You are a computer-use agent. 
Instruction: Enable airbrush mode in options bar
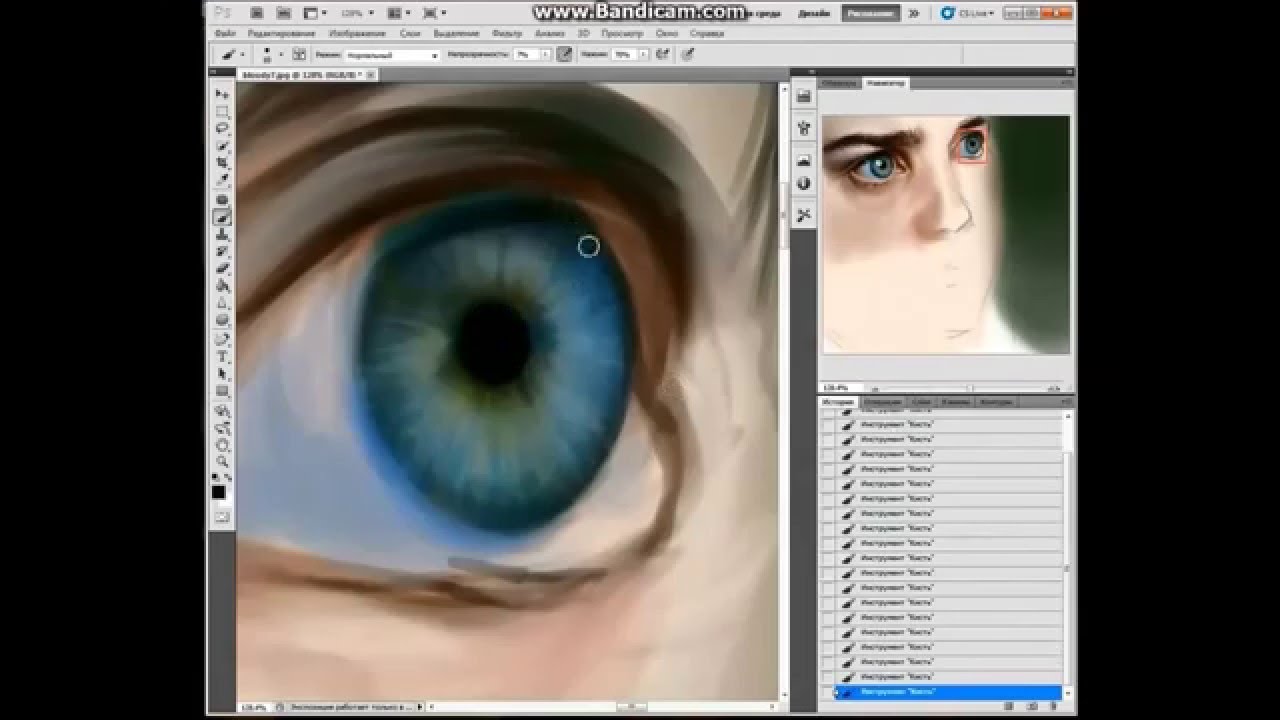point(662,55)
